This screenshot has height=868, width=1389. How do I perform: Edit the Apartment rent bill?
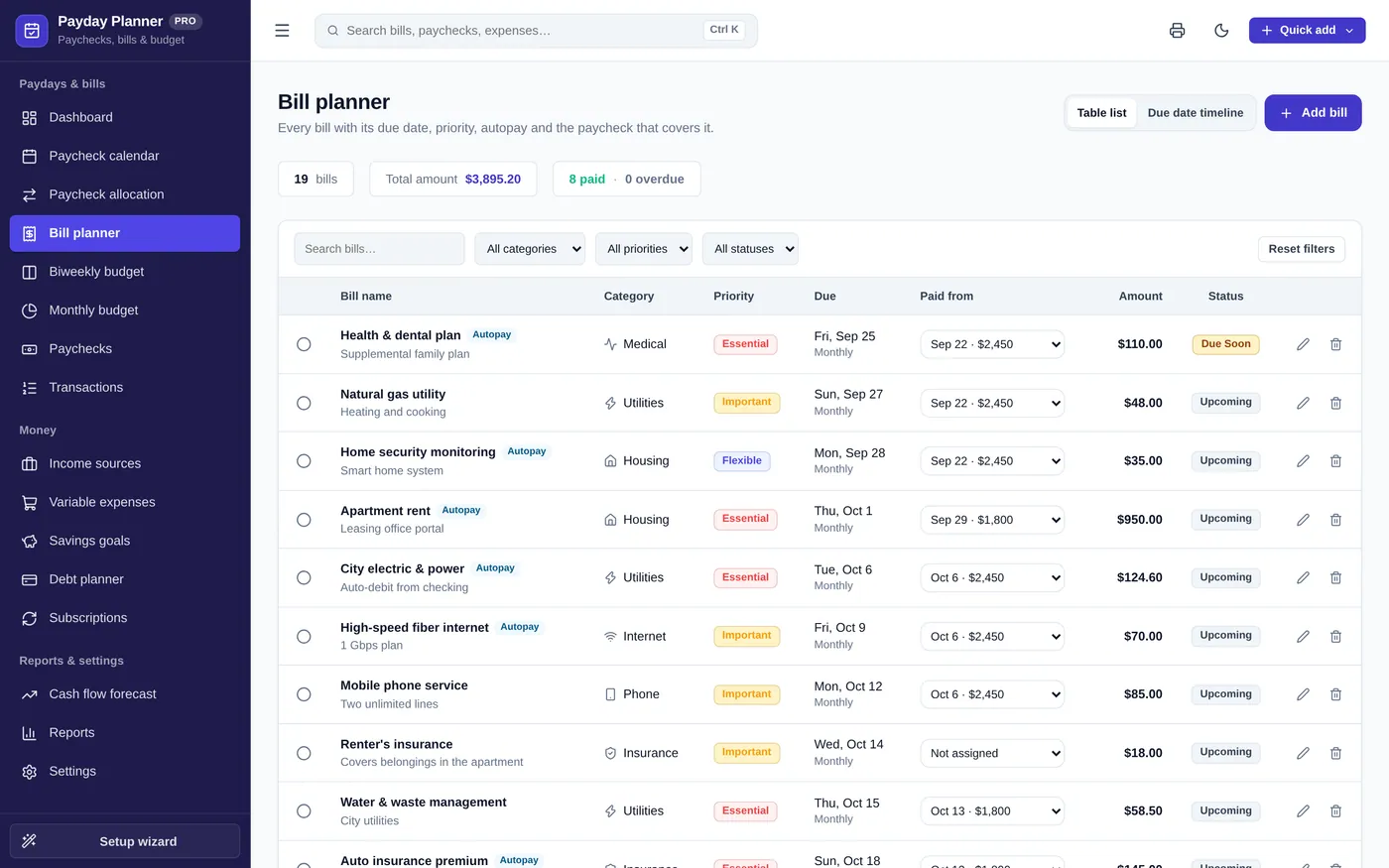1303,520
